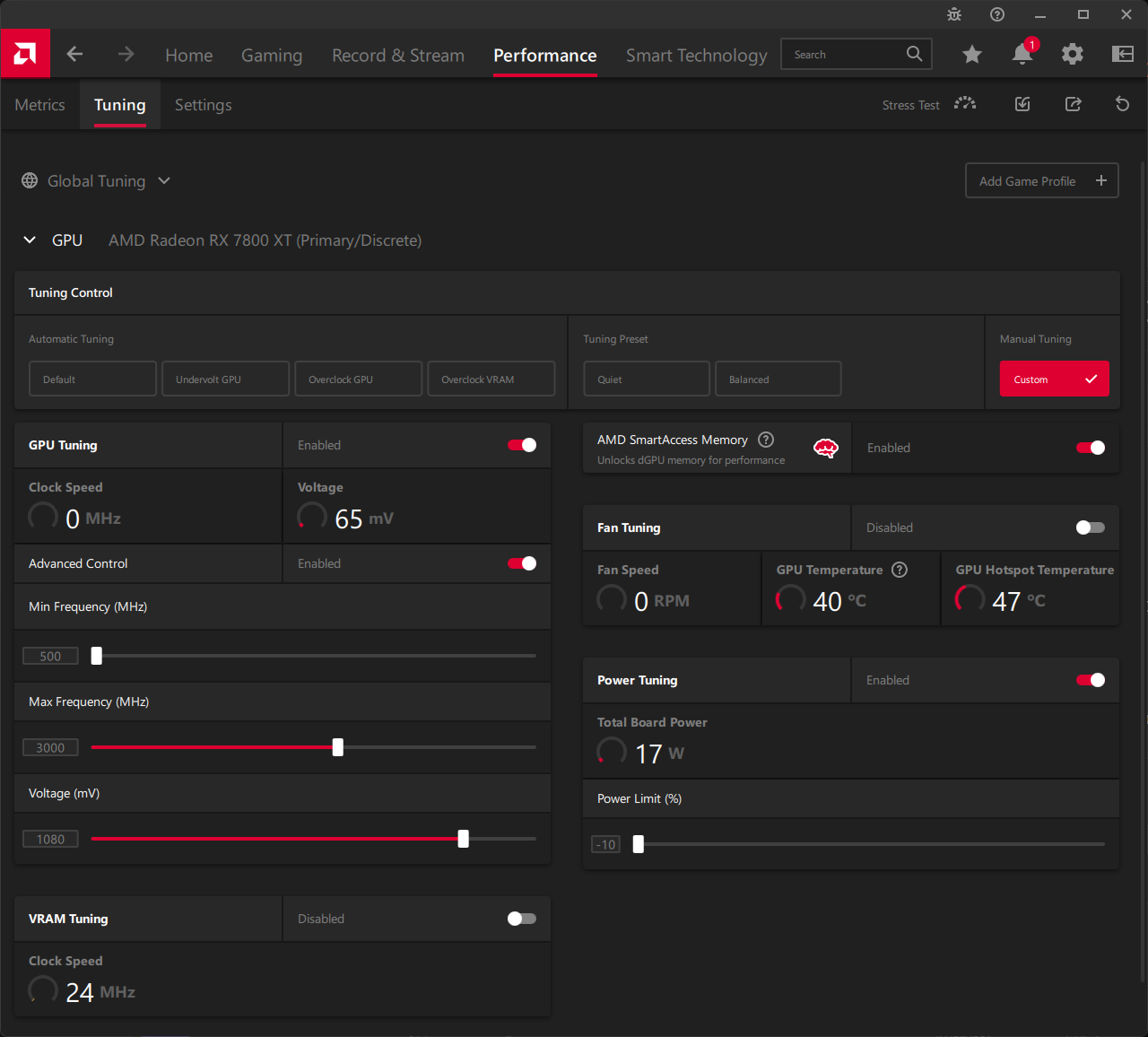
Task: Toggle Advanced Control switch
Action: click(522, 563)
